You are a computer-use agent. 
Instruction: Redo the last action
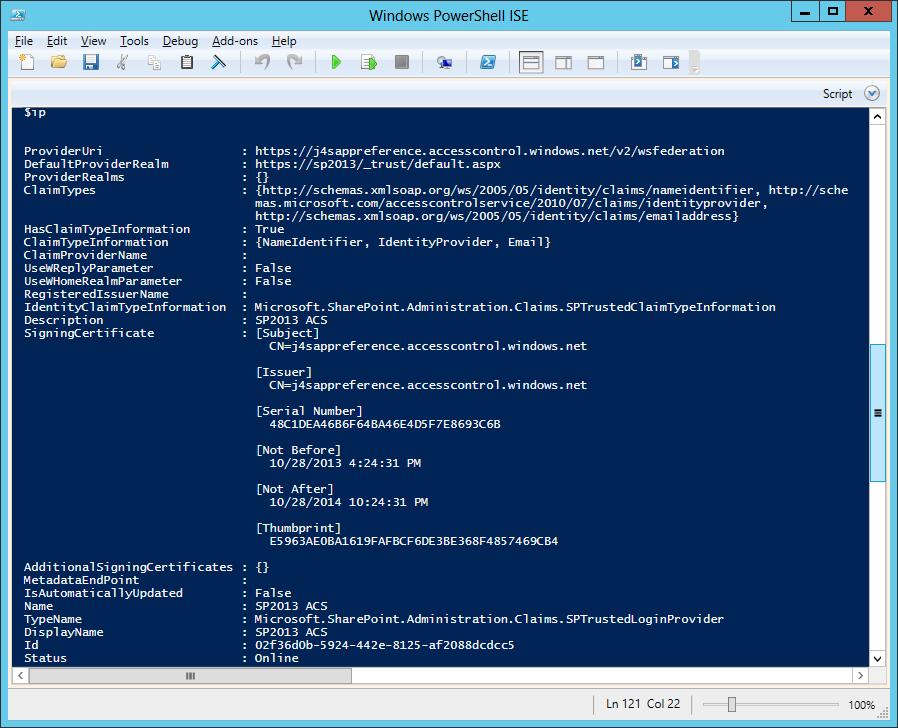click(x=294, y=62)
